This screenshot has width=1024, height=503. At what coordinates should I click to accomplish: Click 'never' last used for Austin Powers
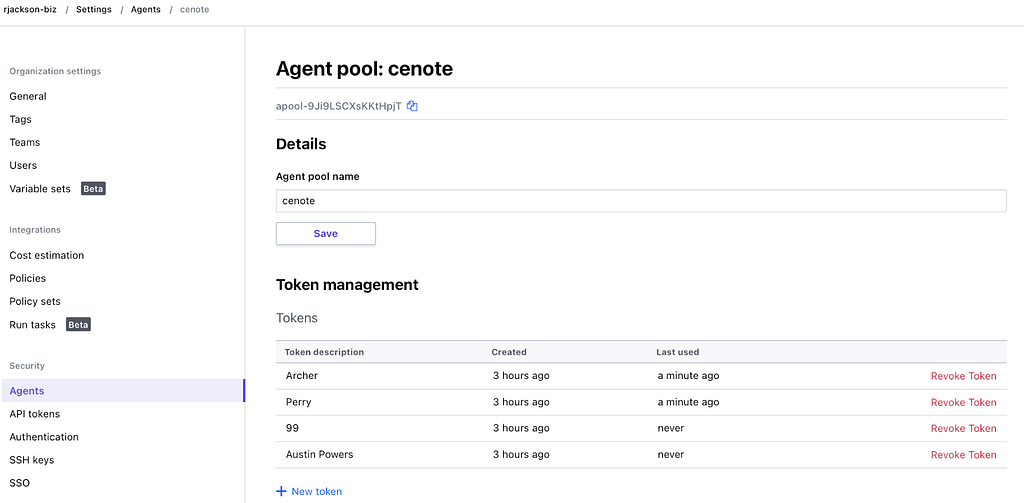click(x=671, y=455)
